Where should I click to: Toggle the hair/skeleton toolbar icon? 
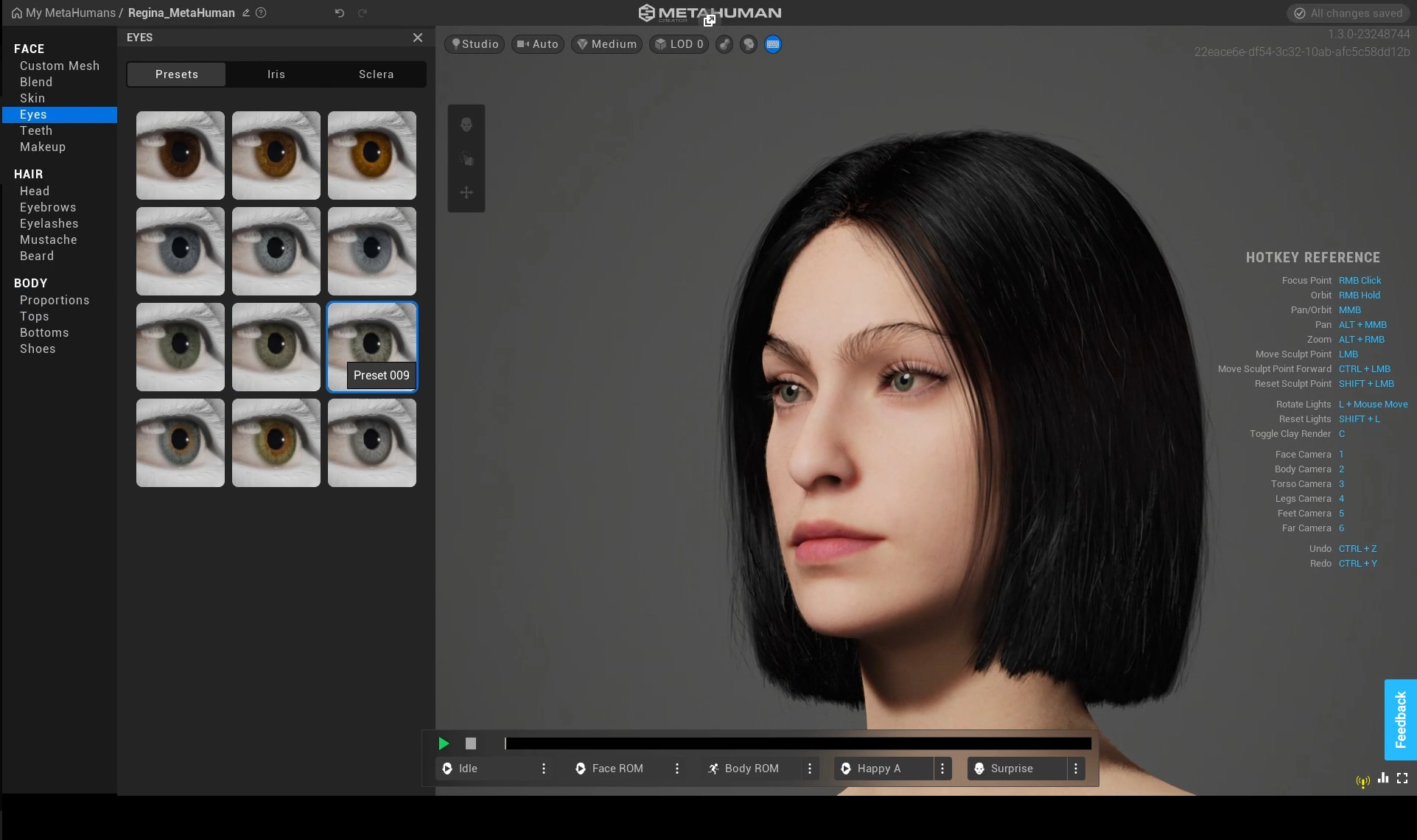[724, 44]
